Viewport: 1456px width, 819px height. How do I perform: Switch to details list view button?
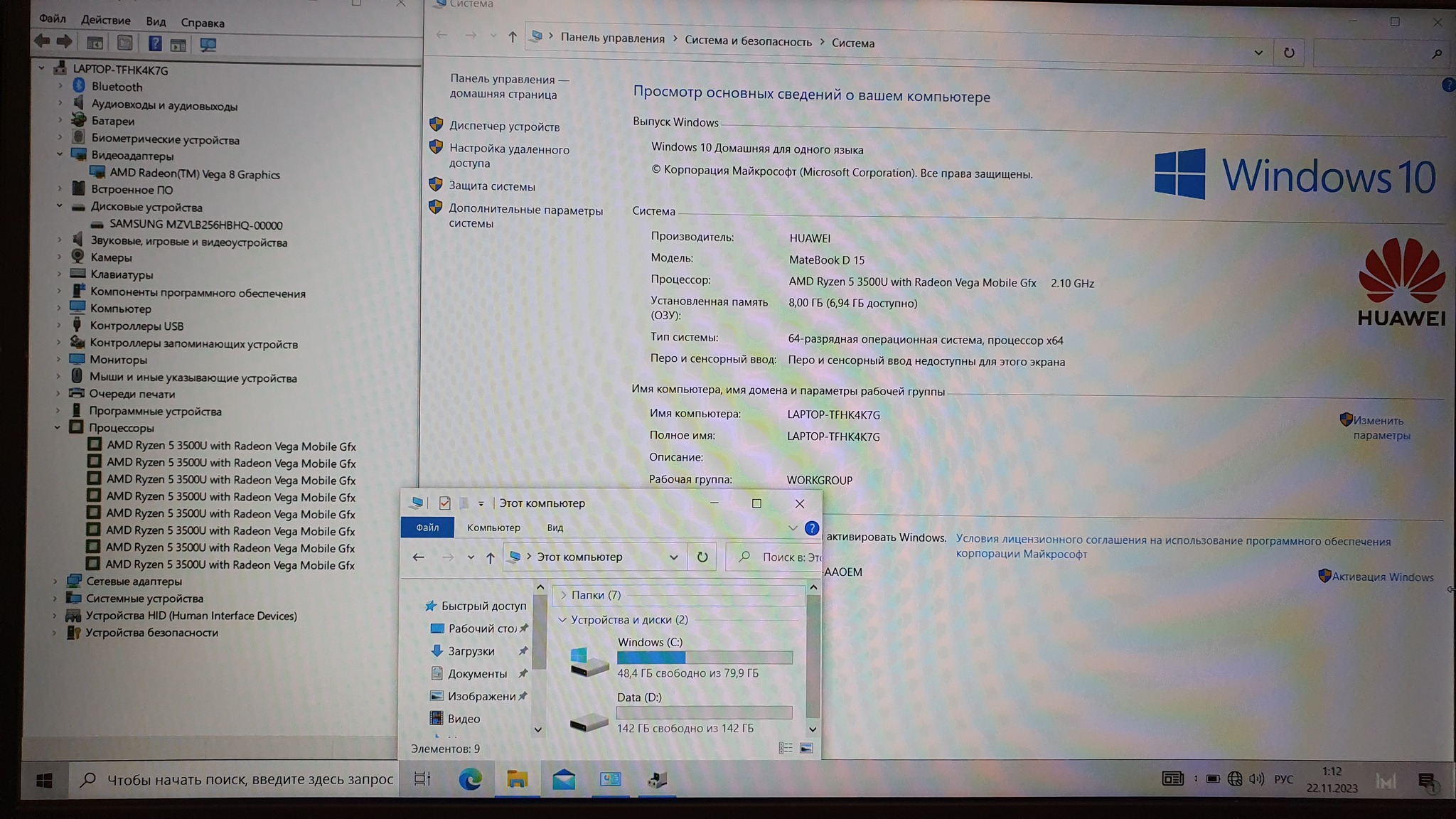click(786, 748)
